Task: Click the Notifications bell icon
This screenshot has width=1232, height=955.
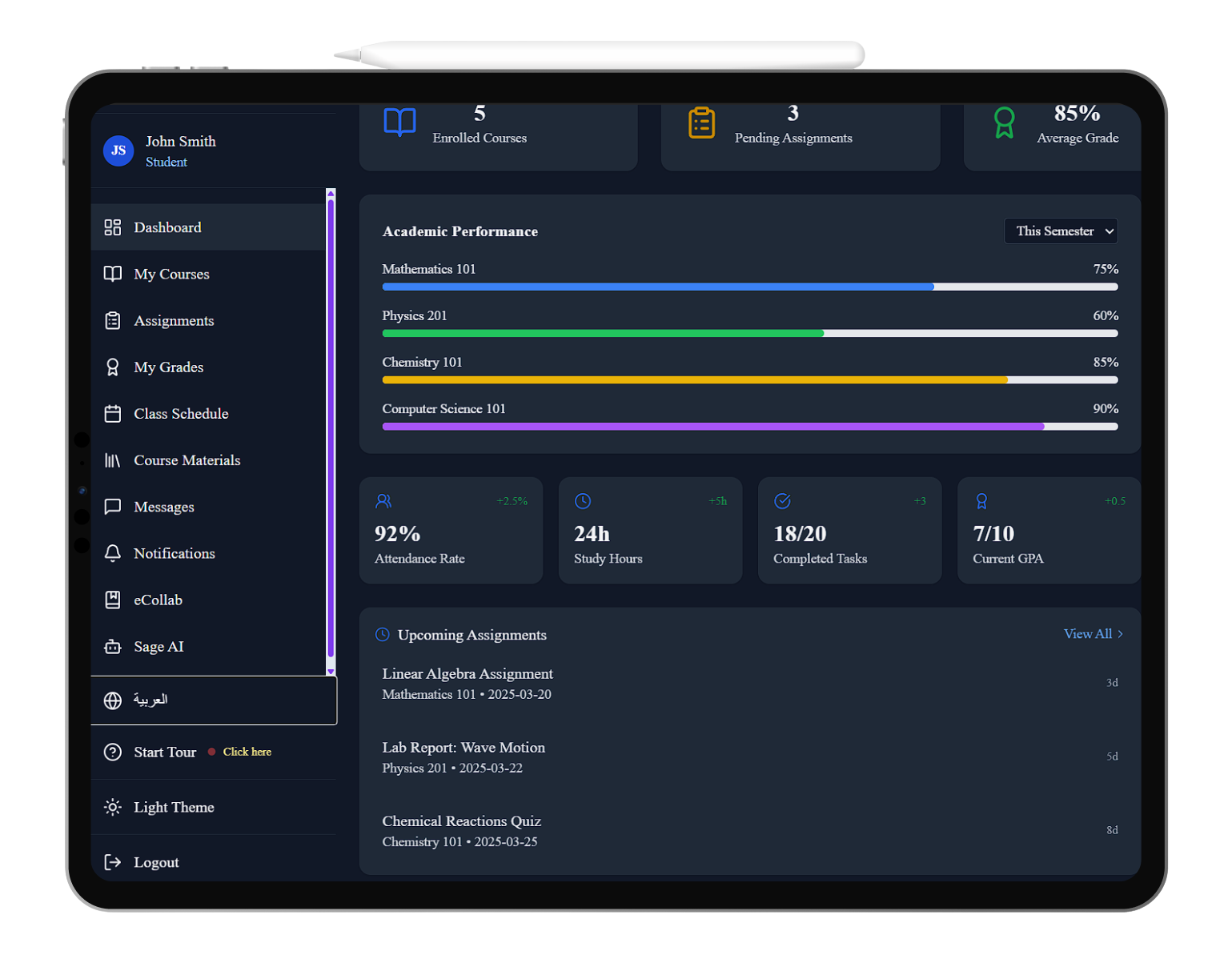Action: [113, 553]
